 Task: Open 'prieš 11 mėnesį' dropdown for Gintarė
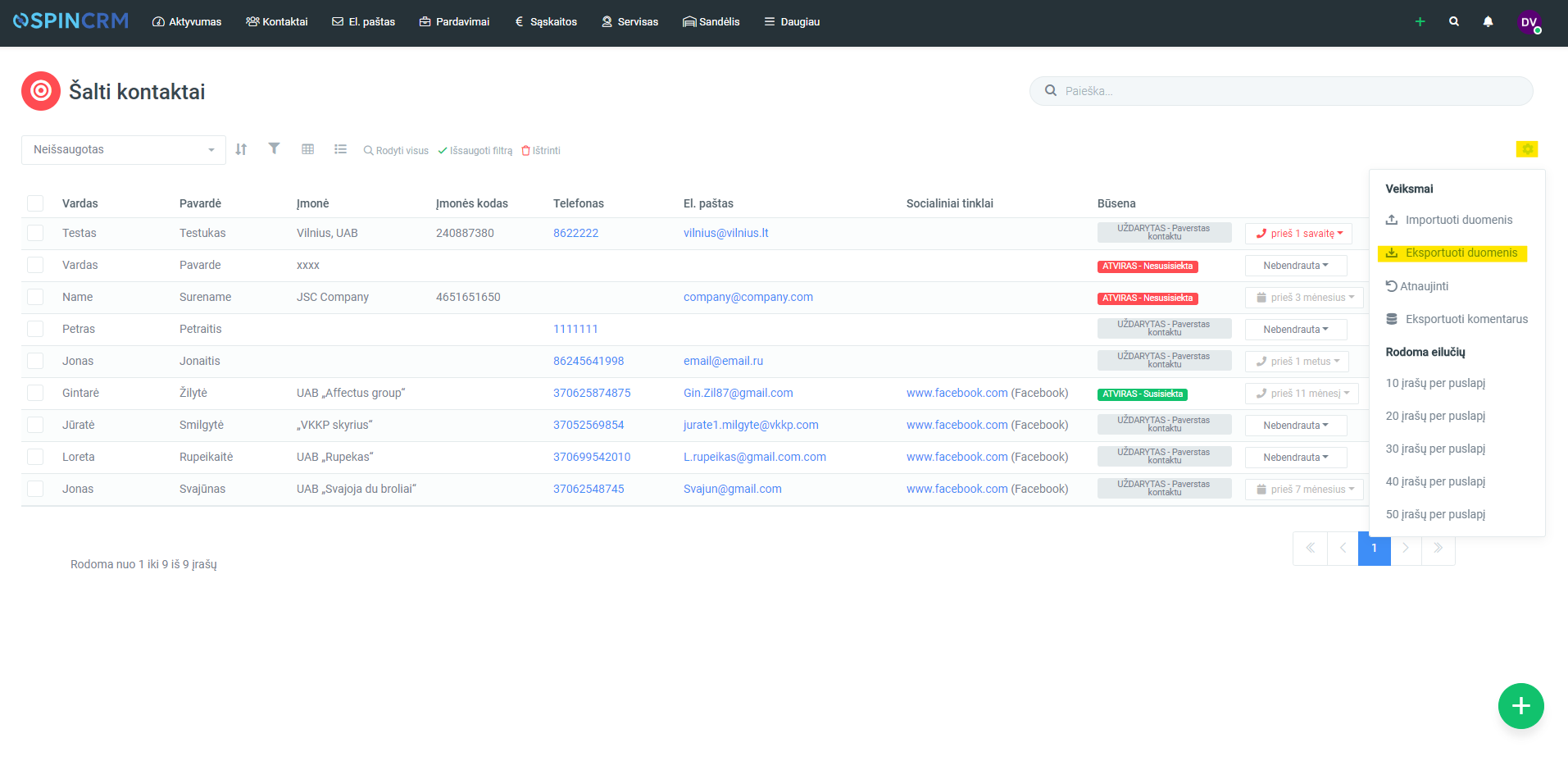[1302, 394]
